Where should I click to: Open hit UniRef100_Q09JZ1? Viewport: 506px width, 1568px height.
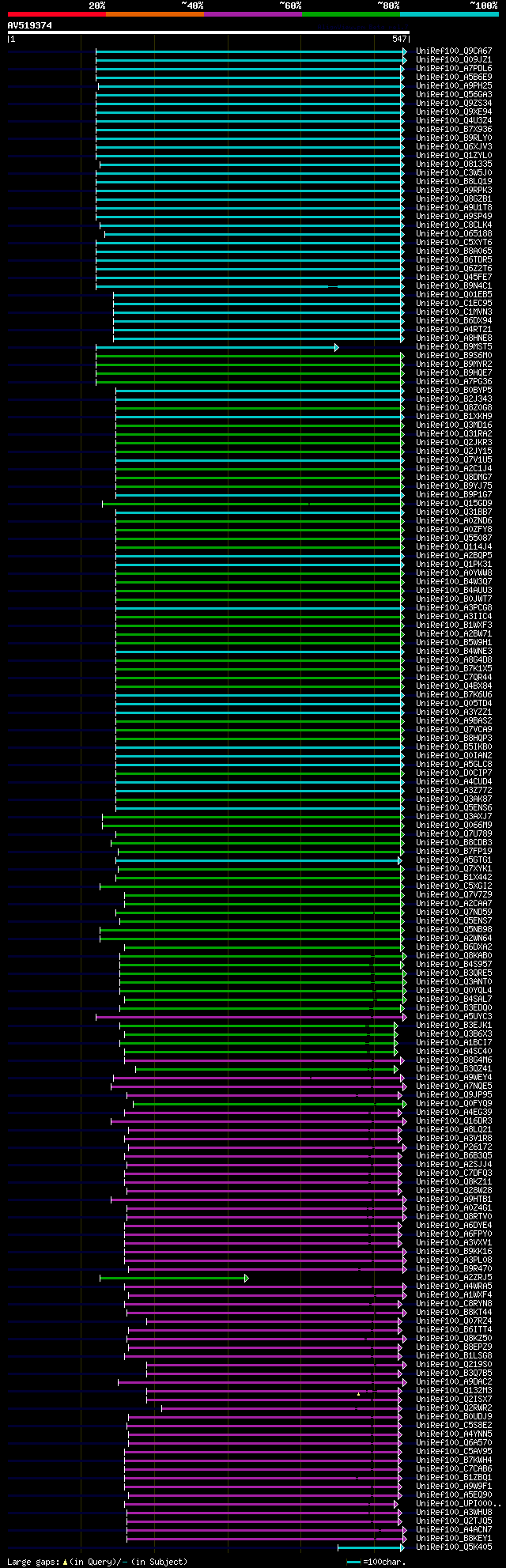pos(454,60)
